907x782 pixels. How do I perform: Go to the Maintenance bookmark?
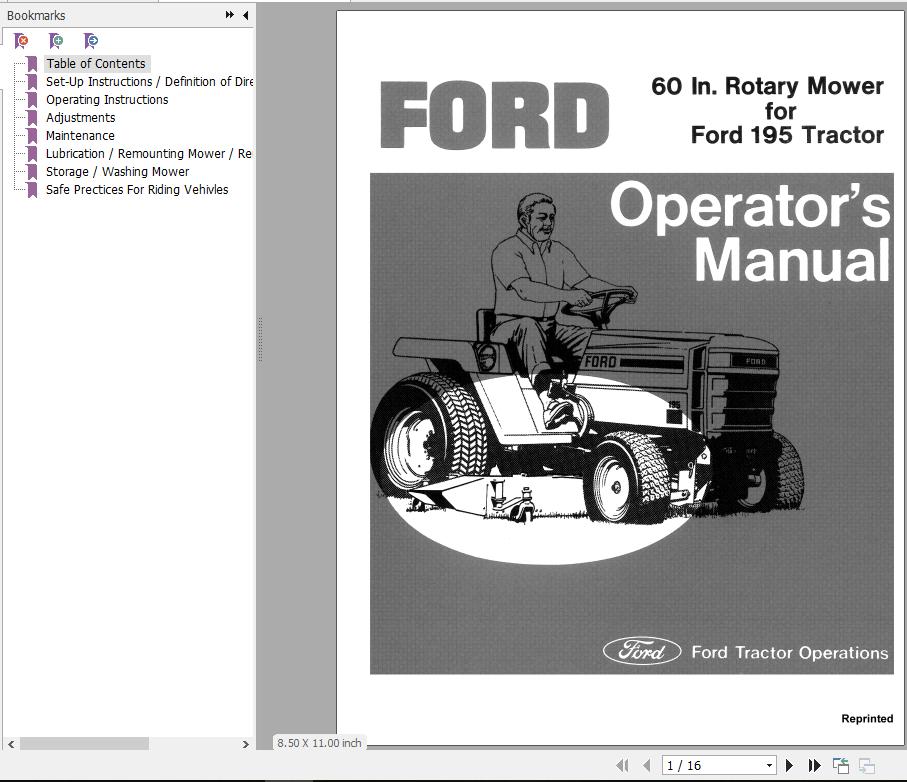click(x=80, y=135)
